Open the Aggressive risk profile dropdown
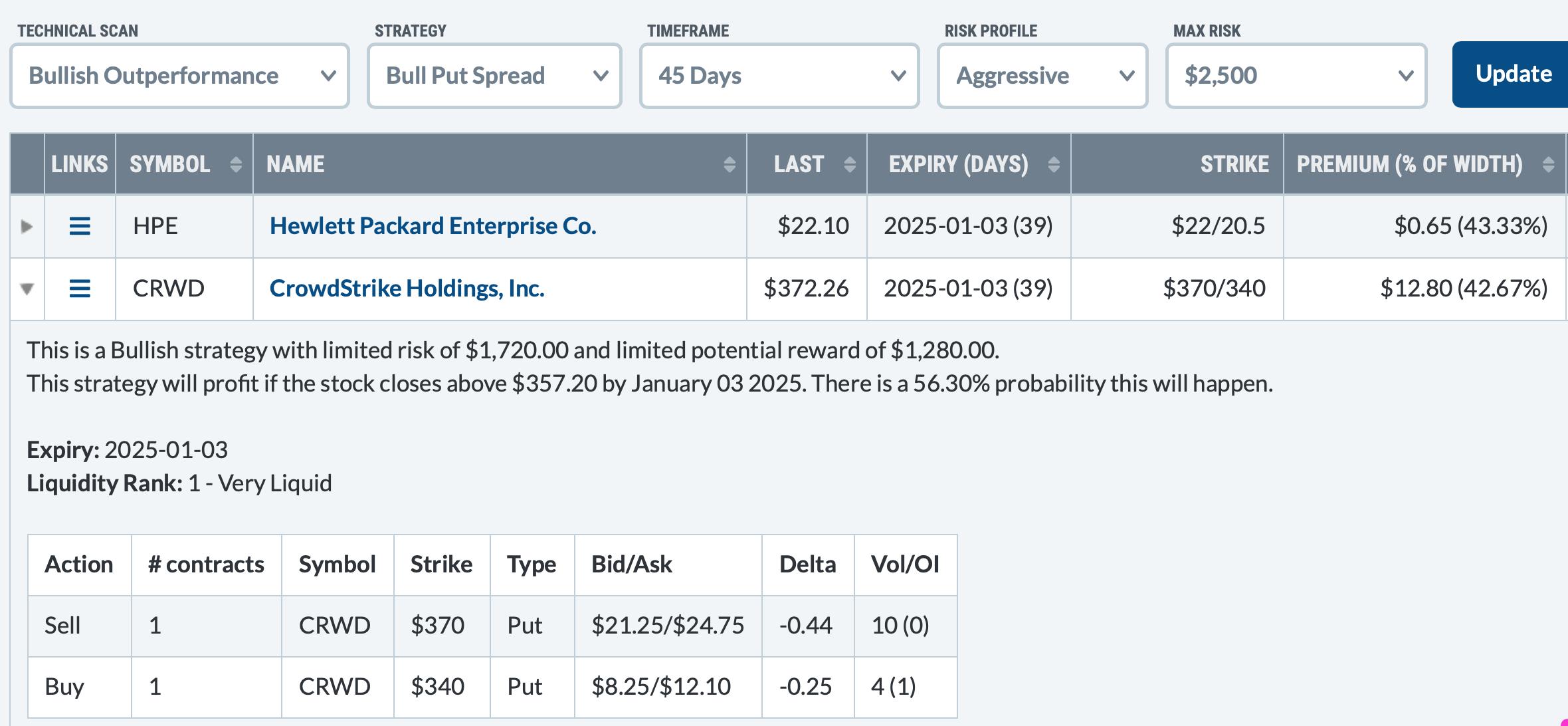 [1042, 76]
